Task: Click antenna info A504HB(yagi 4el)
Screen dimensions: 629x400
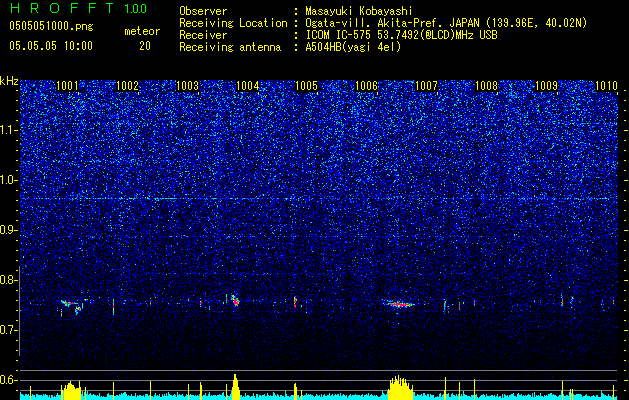Action: pyautogui.click(x=353, y=47)
